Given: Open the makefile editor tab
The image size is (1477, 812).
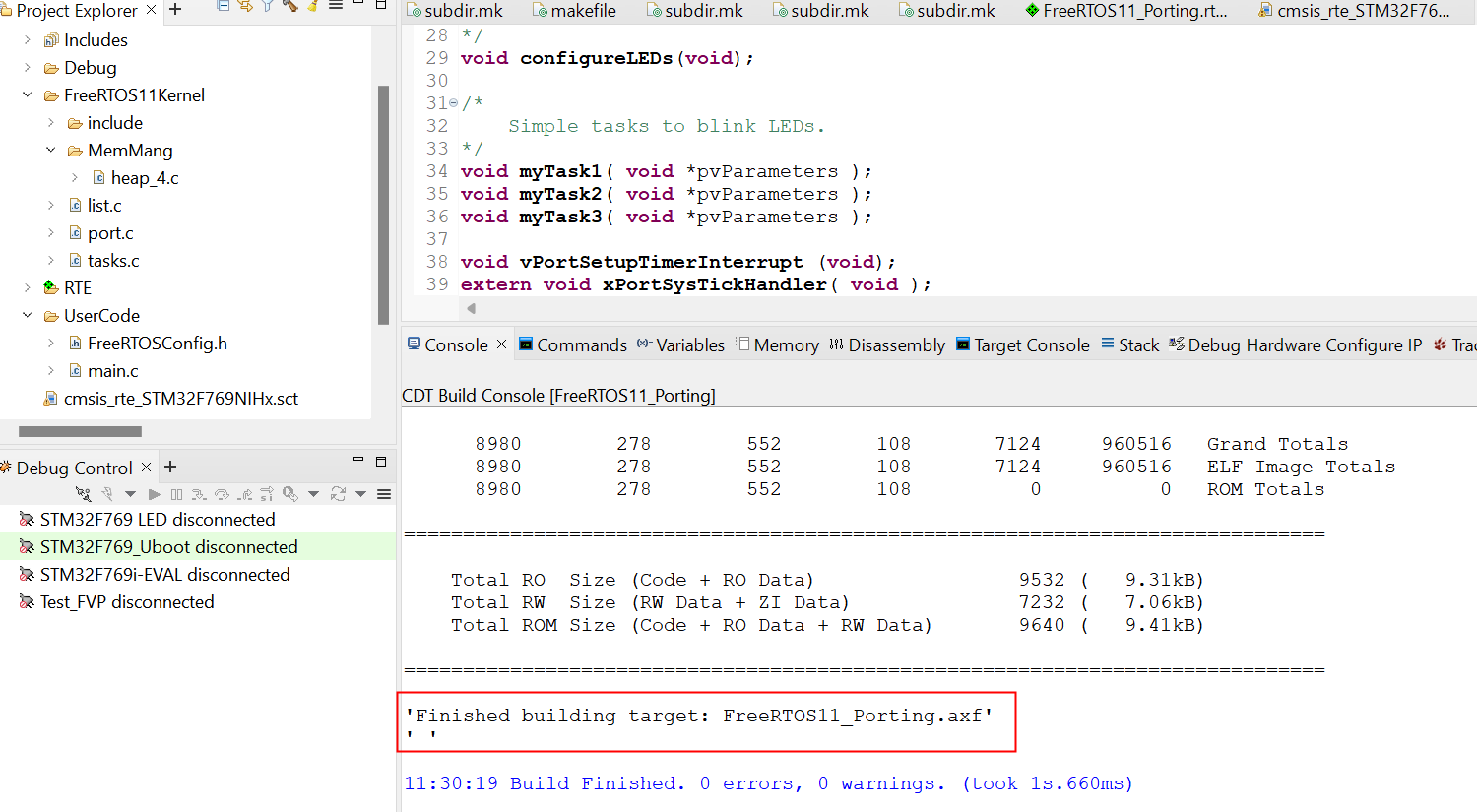Looking at the screenshot, I should coord(582,11).
